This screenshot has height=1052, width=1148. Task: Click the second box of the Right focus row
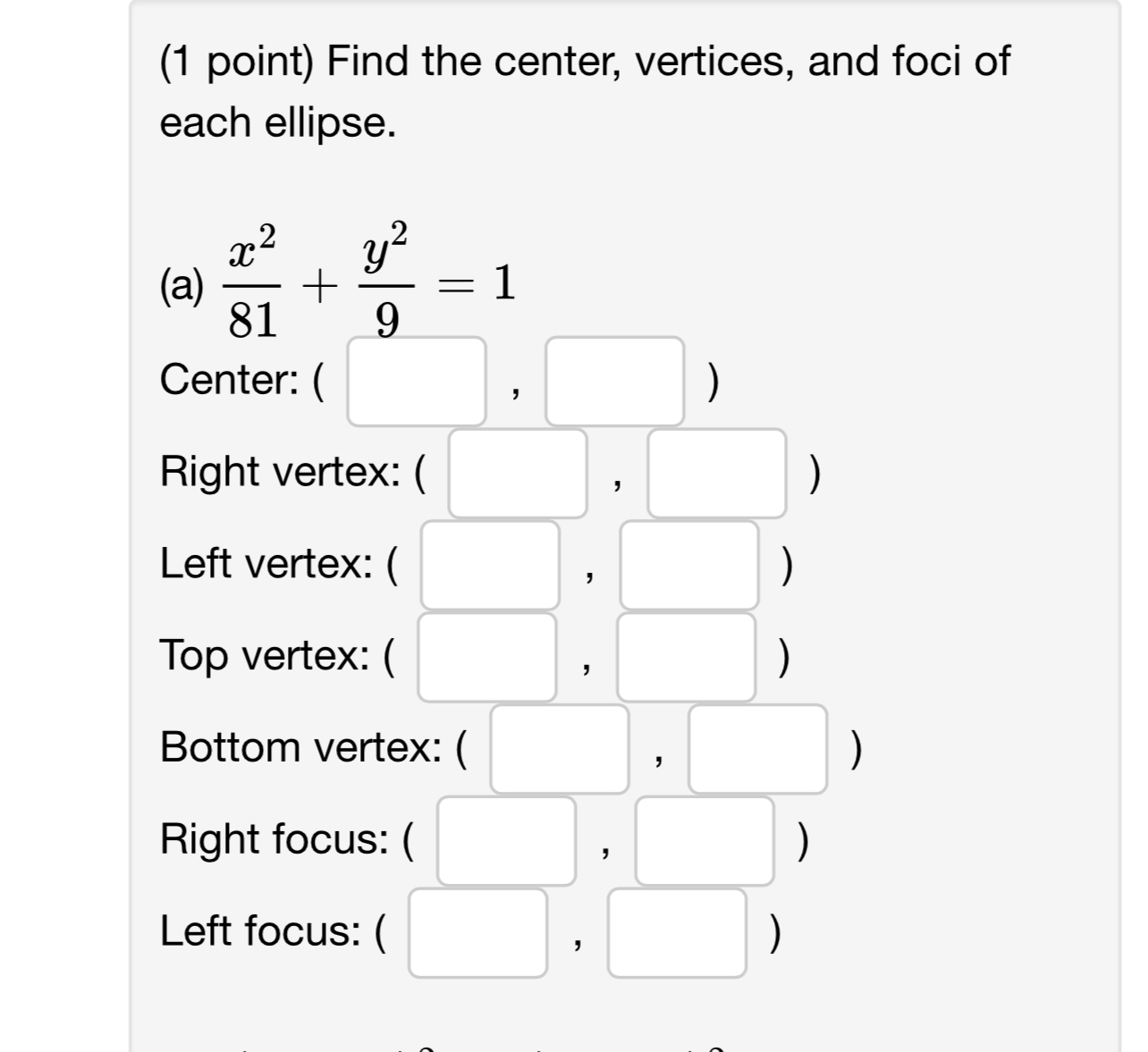705,840
